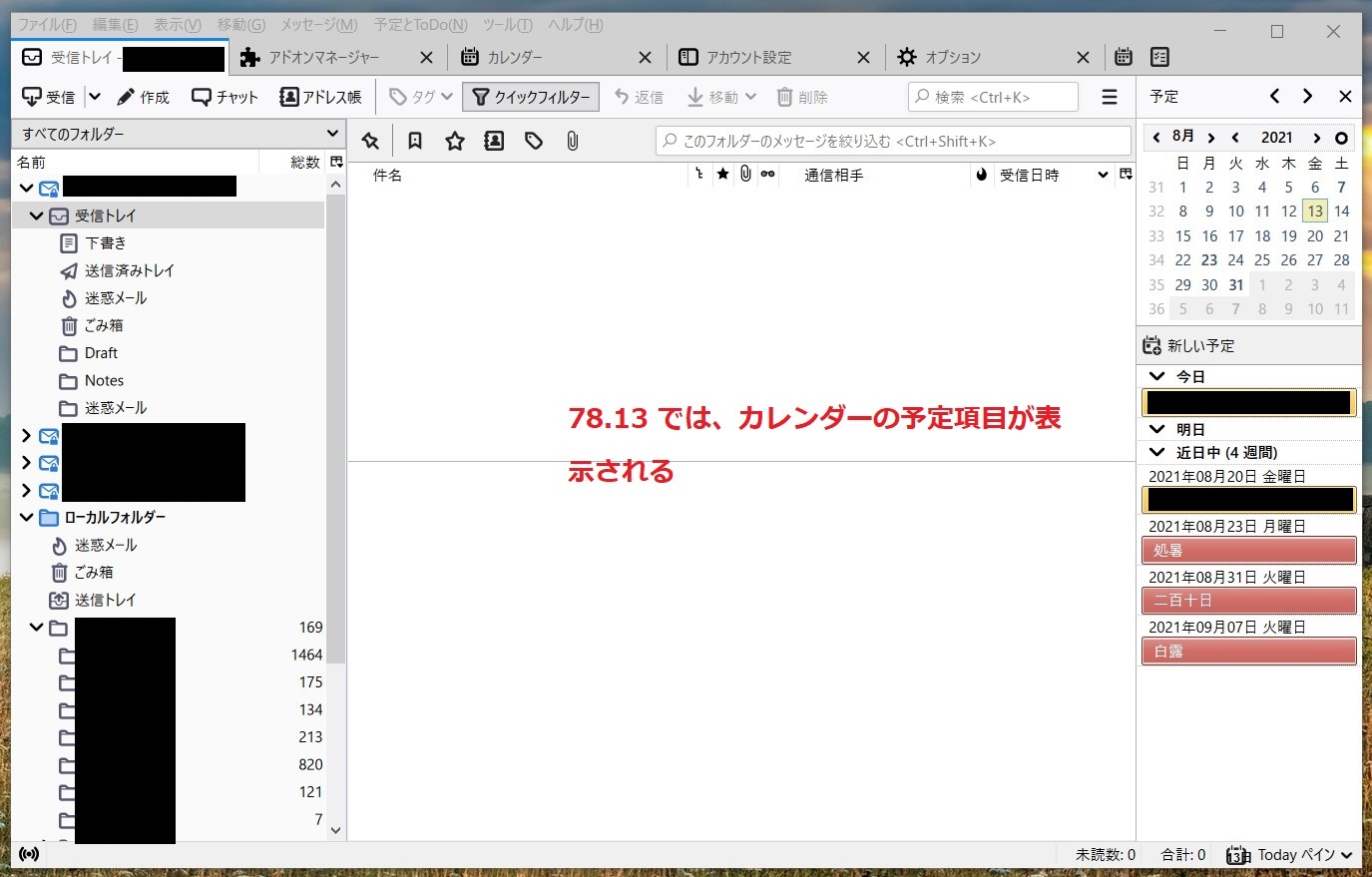Toggle the Quick Filter button
Image resolution: width=1372 pixels, height=877 pixels.
tap(531, 97)
